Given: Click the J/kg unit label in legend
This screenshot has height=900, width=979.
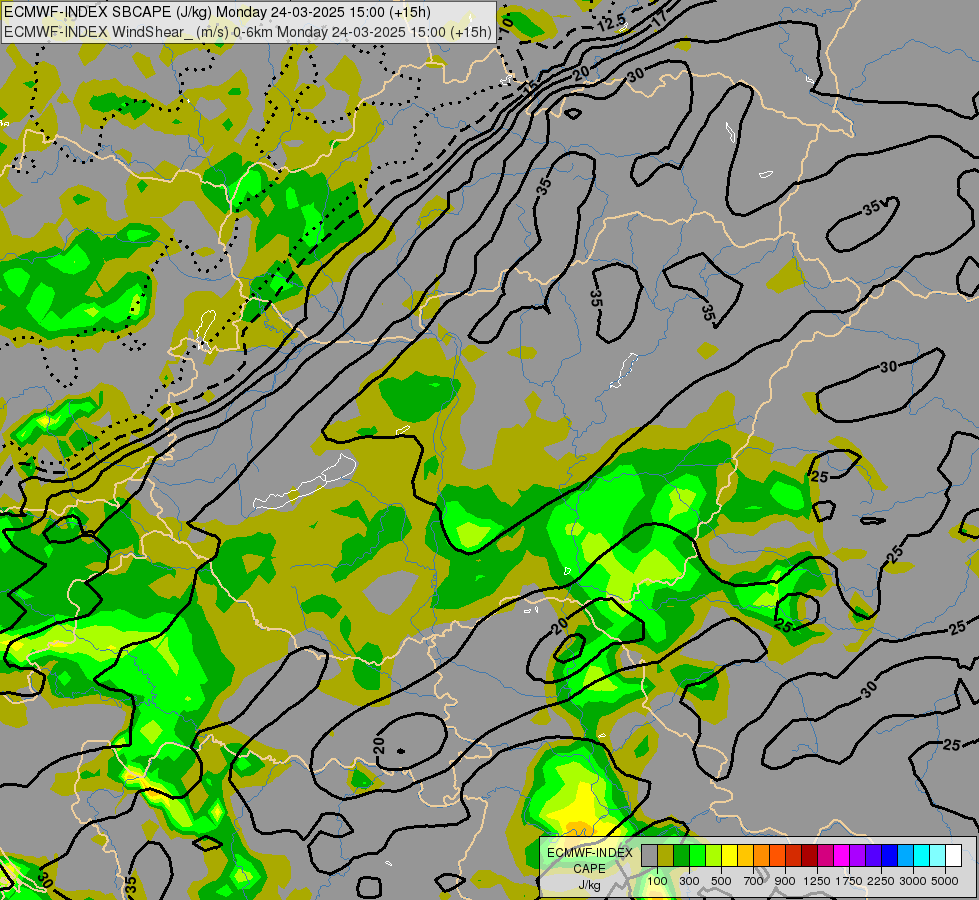Looking at the screenshot, I should (589, 885).
